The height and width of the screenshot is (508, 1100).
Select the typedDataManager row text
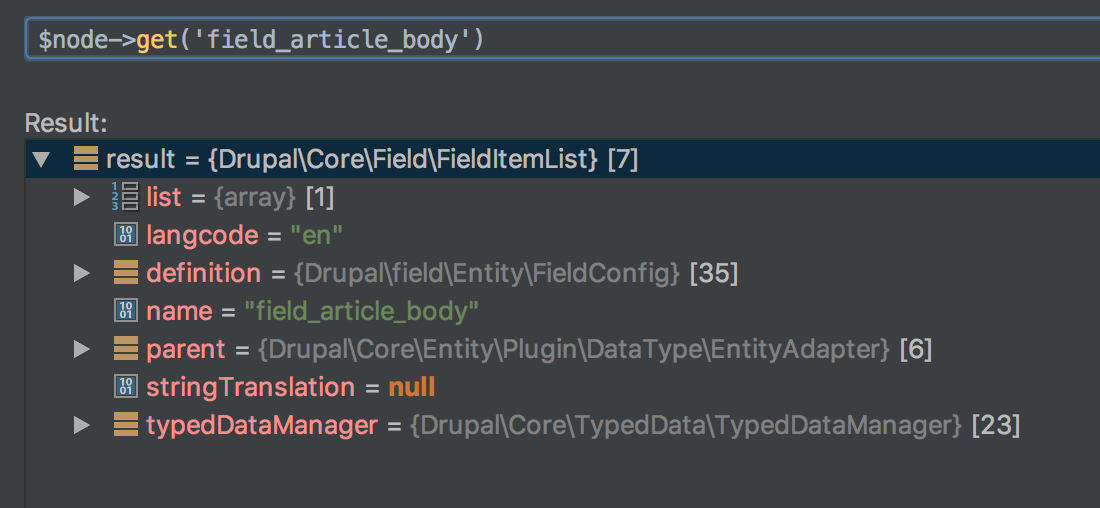[x=583, y=425]
